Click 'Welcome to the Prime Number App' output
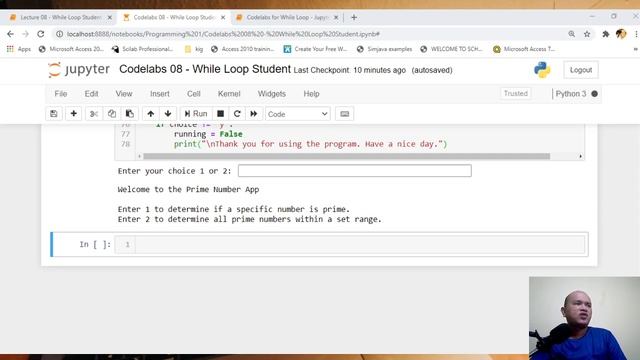 coord(188,189)
